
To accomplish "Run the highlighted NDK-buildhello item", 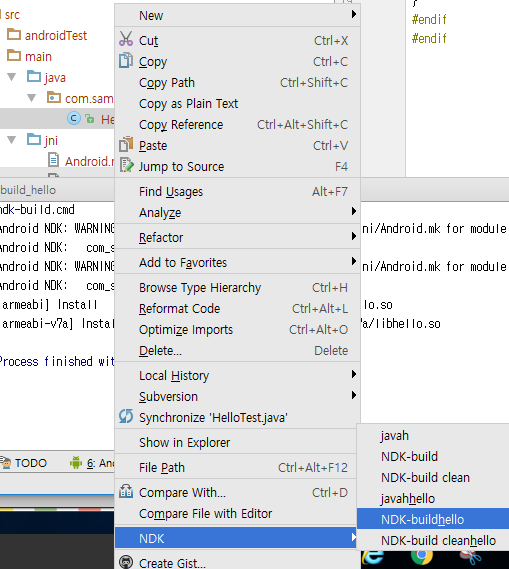I will click(x=433, y=519).
